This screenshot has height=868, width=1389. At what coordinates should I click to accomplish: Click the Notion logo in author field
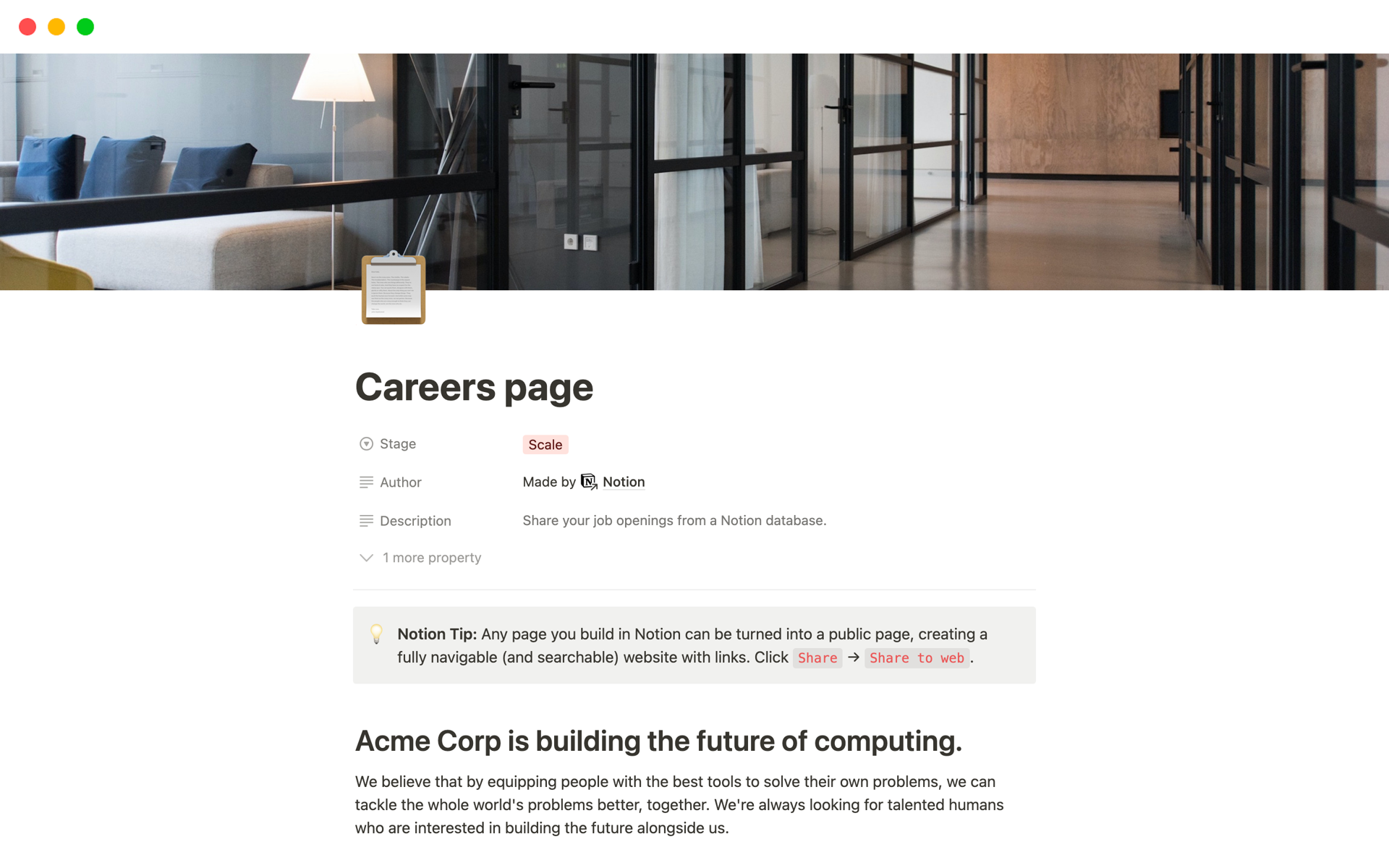click(x=589, y=480)
